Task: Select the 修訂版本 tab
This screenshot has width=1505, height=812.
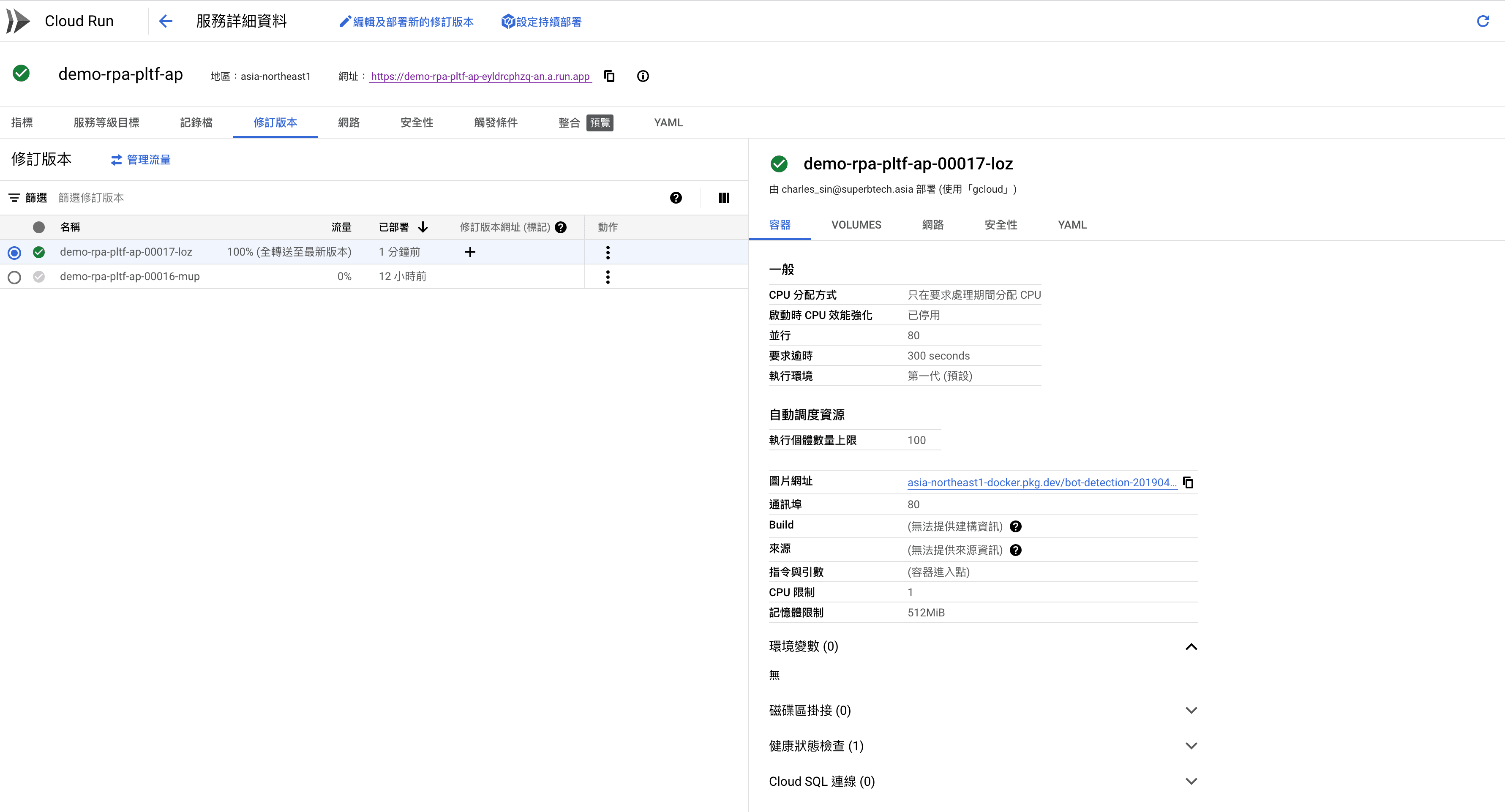Action: click(275, 123)
